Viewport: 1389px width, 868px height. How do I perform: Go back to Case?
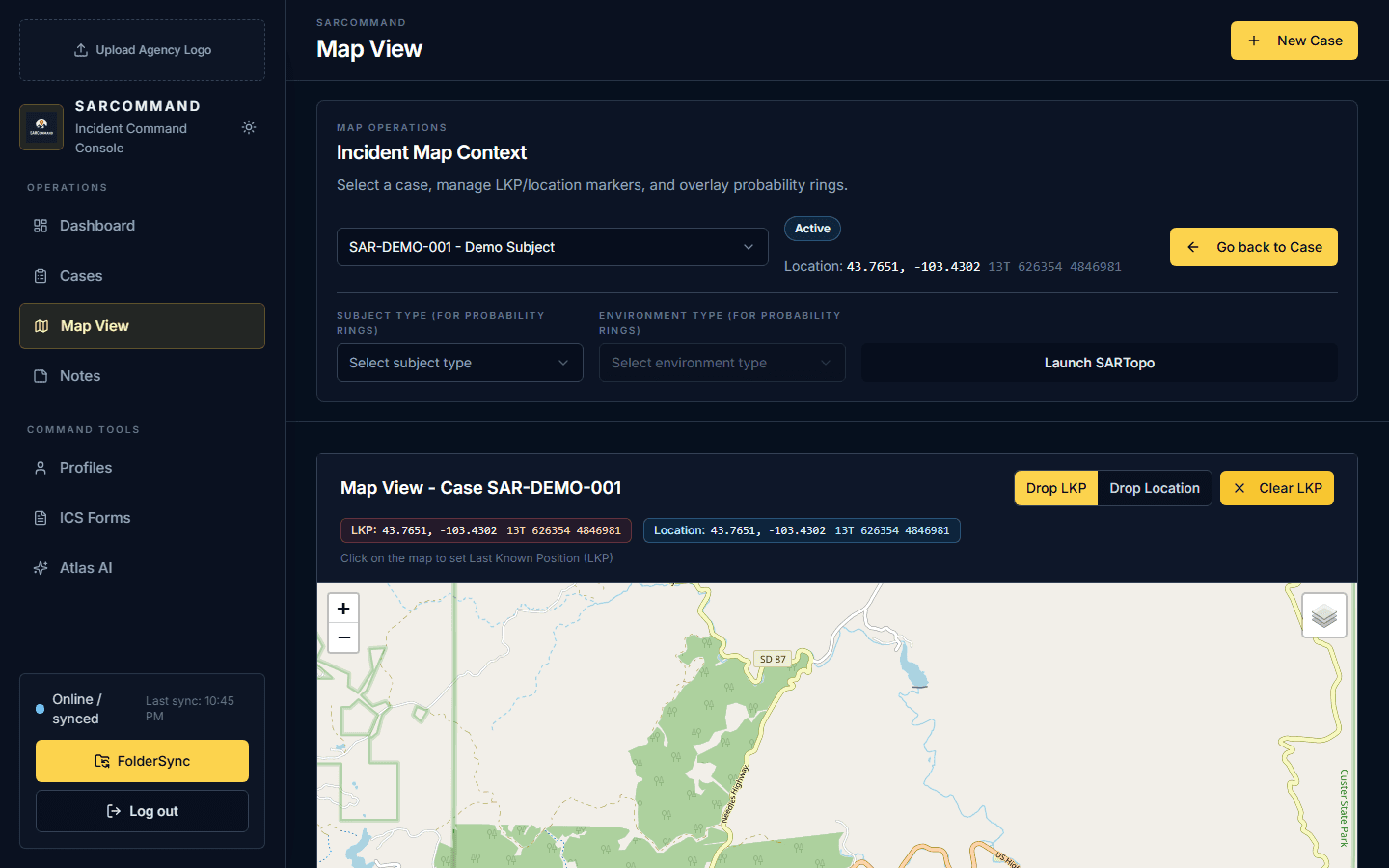(x=1253, y=247)
